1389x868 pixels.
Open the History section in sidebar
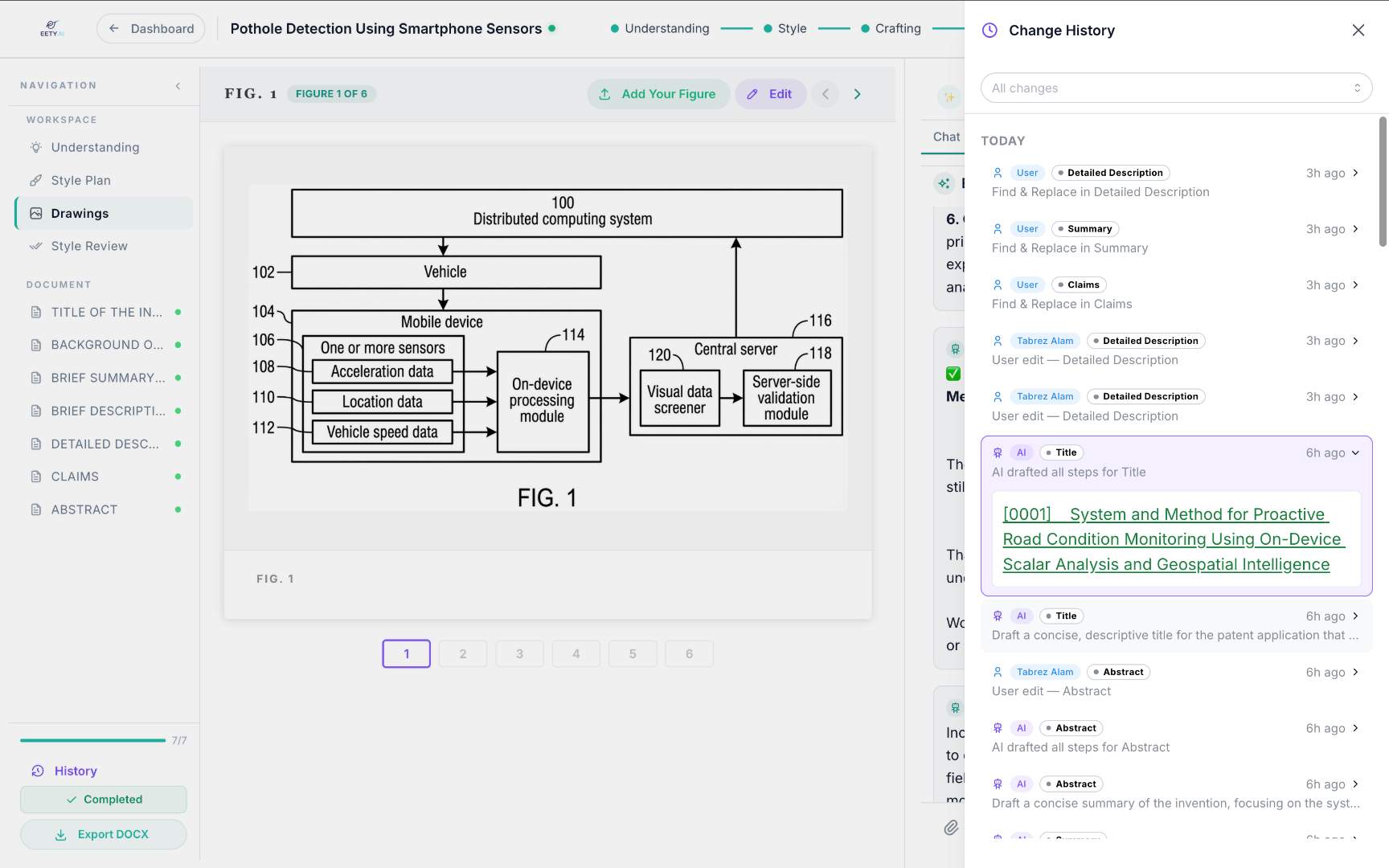tap(76, 771)
